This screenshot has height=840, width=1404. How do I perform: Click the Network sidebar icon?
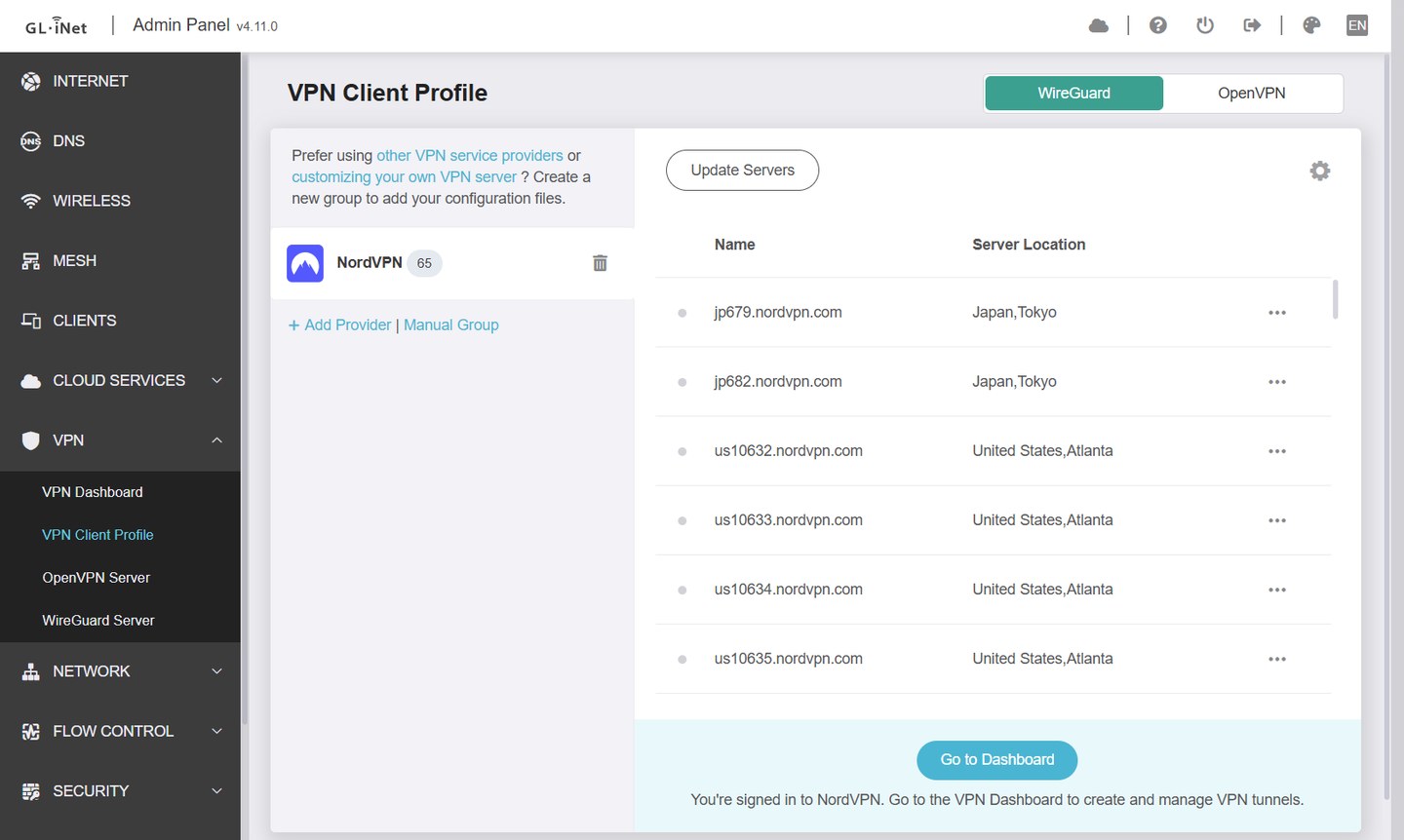[x=31, y=671]
